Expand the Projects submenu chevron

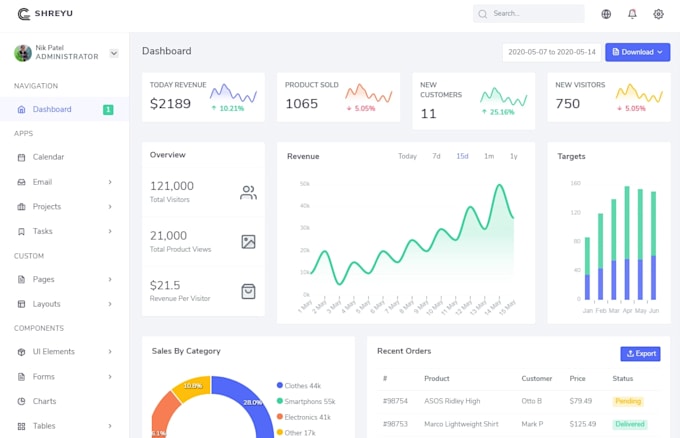tap(110, 207)
